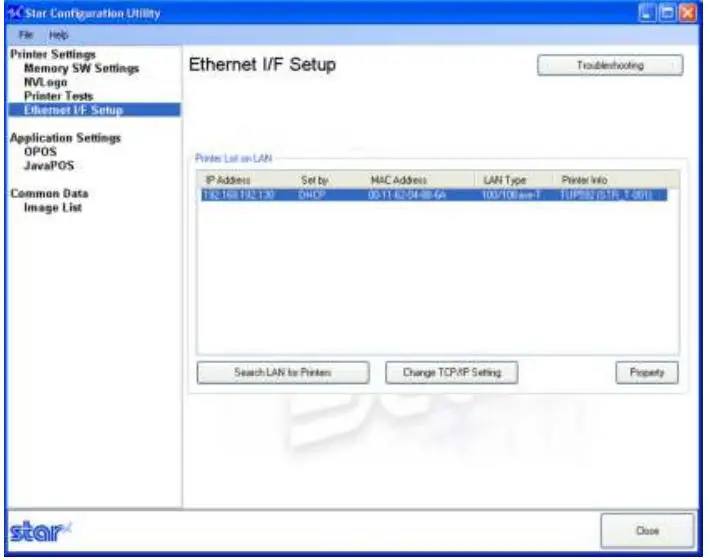Select Memory SW Settings in sidebar

click(x=82, y=68)
